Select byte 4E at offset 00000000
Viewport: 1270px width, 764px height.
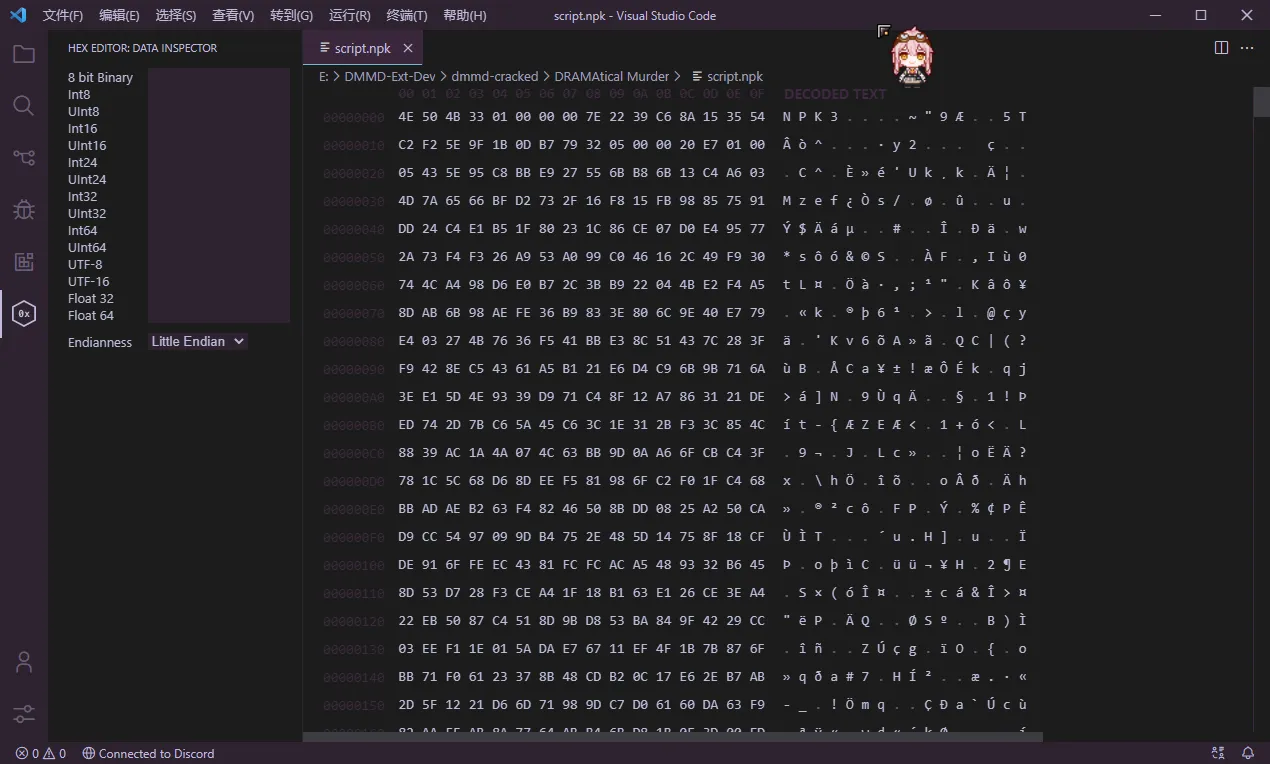click(406, 117)
